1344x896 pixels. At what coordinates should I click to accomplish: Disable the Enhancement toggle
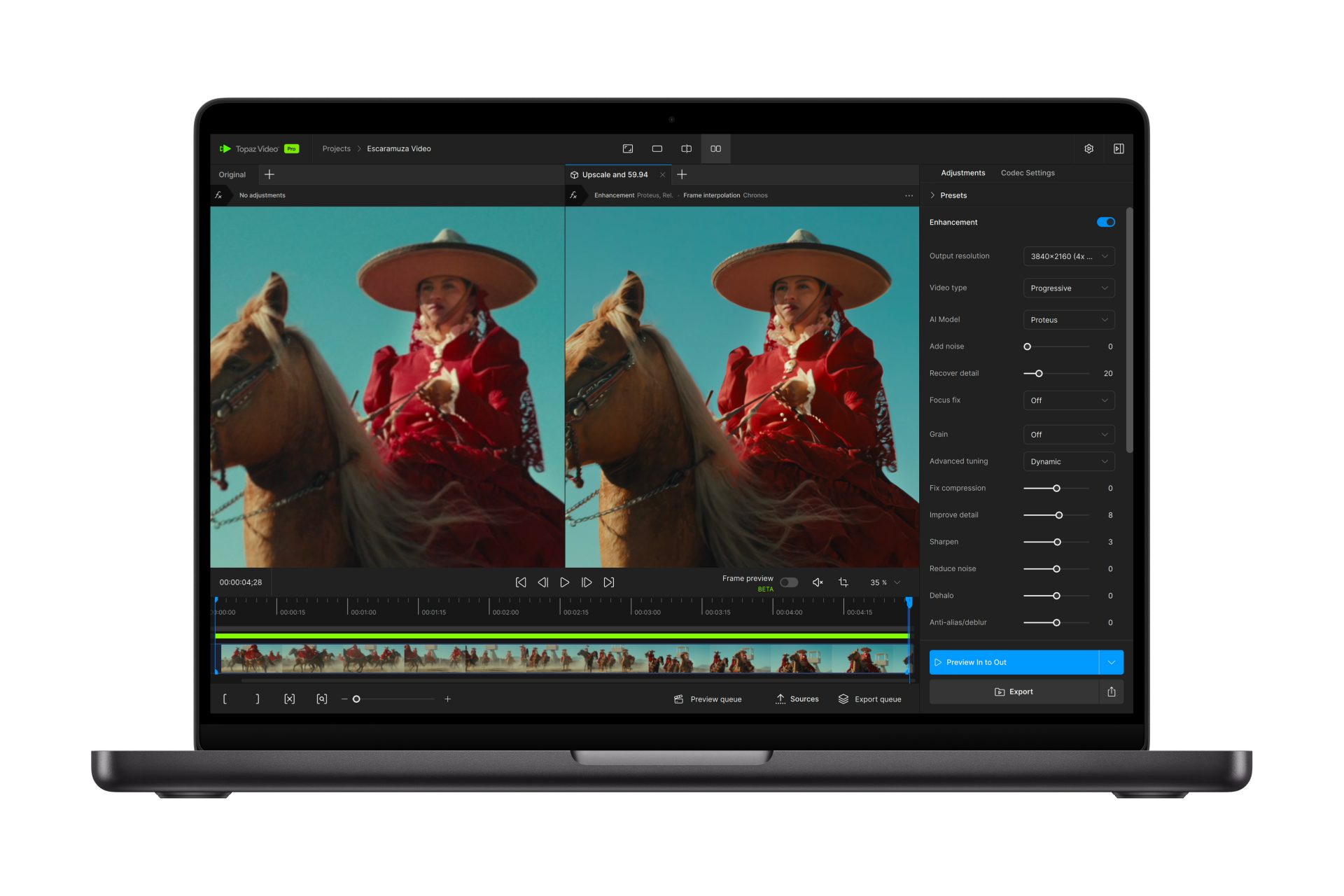pos(1105,222)
